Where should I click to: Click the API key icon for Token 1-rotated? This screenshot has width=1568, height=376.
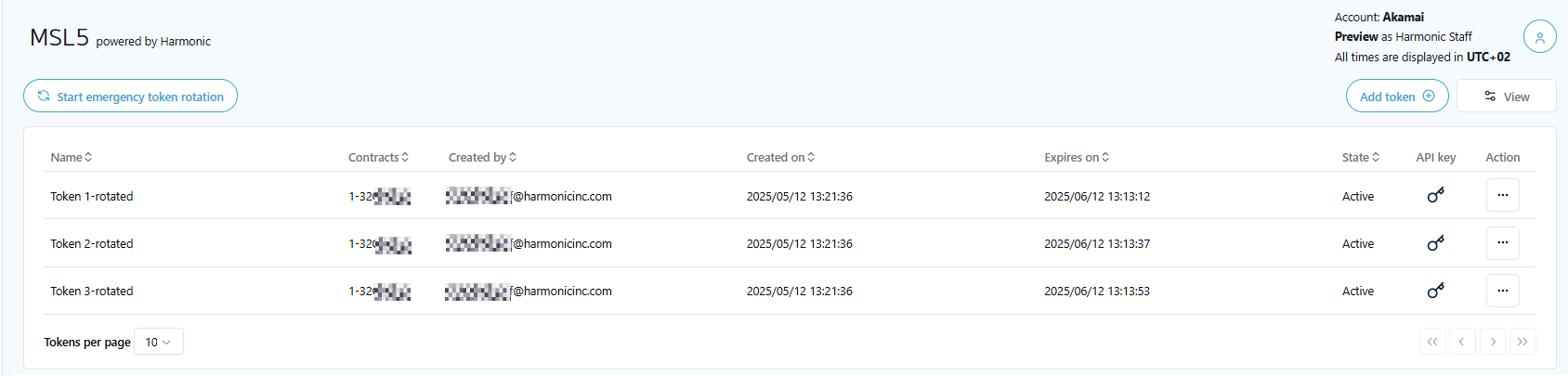coord(1435,196)
